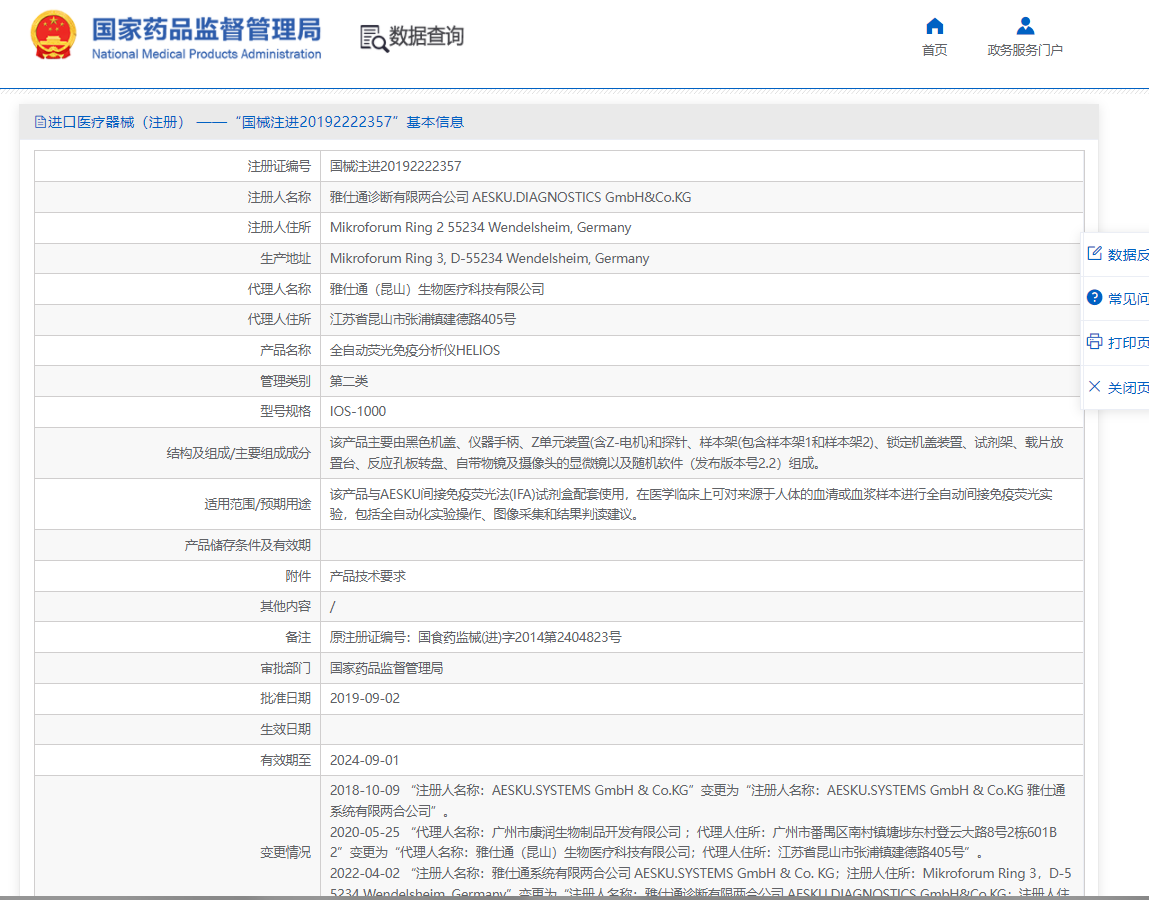Click the 变更情况 row label
Image resolution: width=1149 pixels, height=900 pixels.
click(286, 852)
